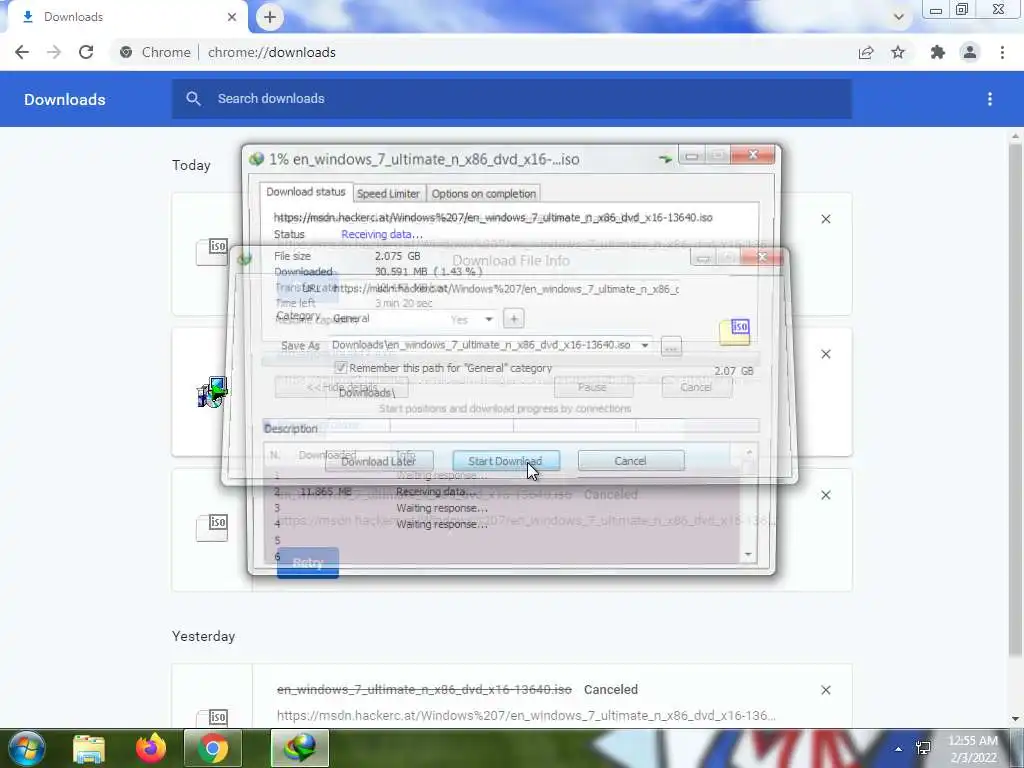Open Windows Explorer from taskbar

pos(89,748)
